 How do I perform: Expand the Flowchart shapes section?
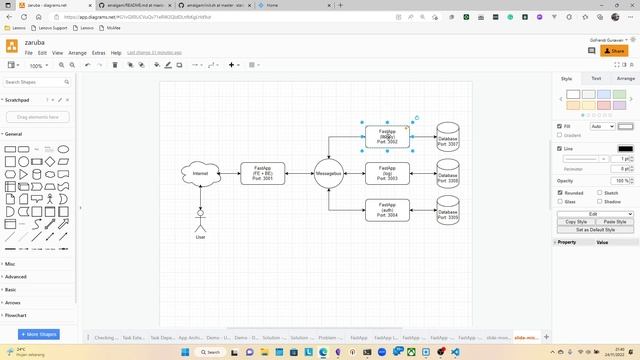click(x=16, y=316)
